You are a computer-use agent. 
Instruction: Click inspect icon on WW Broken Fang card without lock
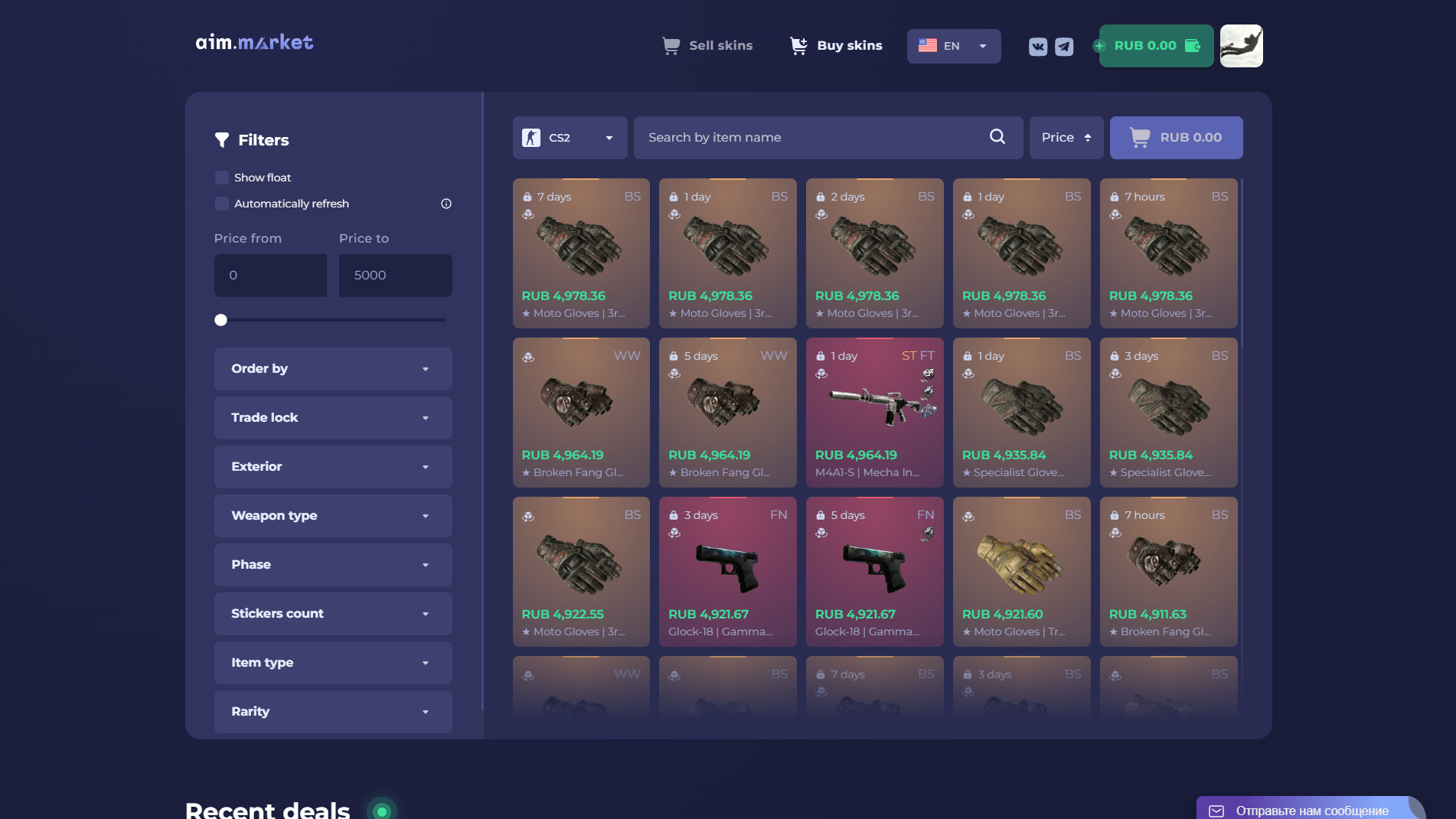point(528,357)
